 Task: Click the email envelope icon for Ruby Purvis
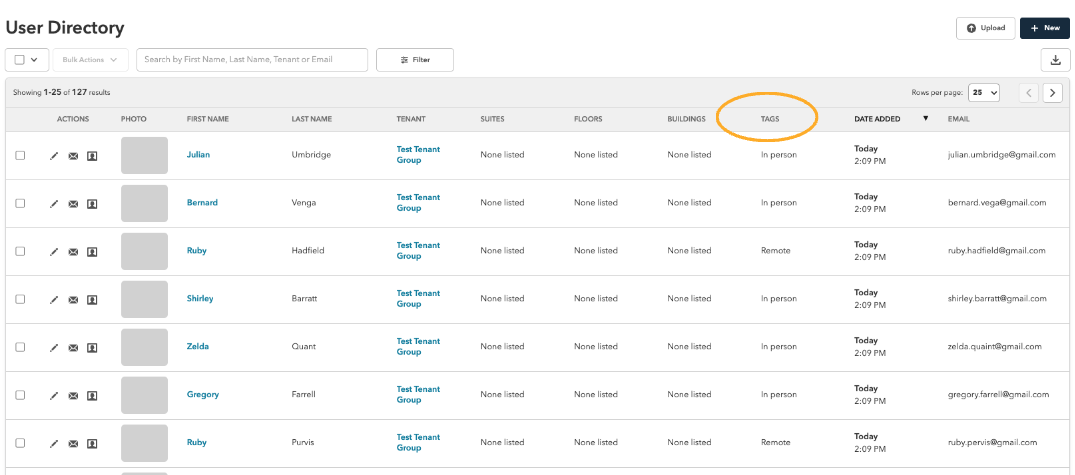click(x=73, y=443)
